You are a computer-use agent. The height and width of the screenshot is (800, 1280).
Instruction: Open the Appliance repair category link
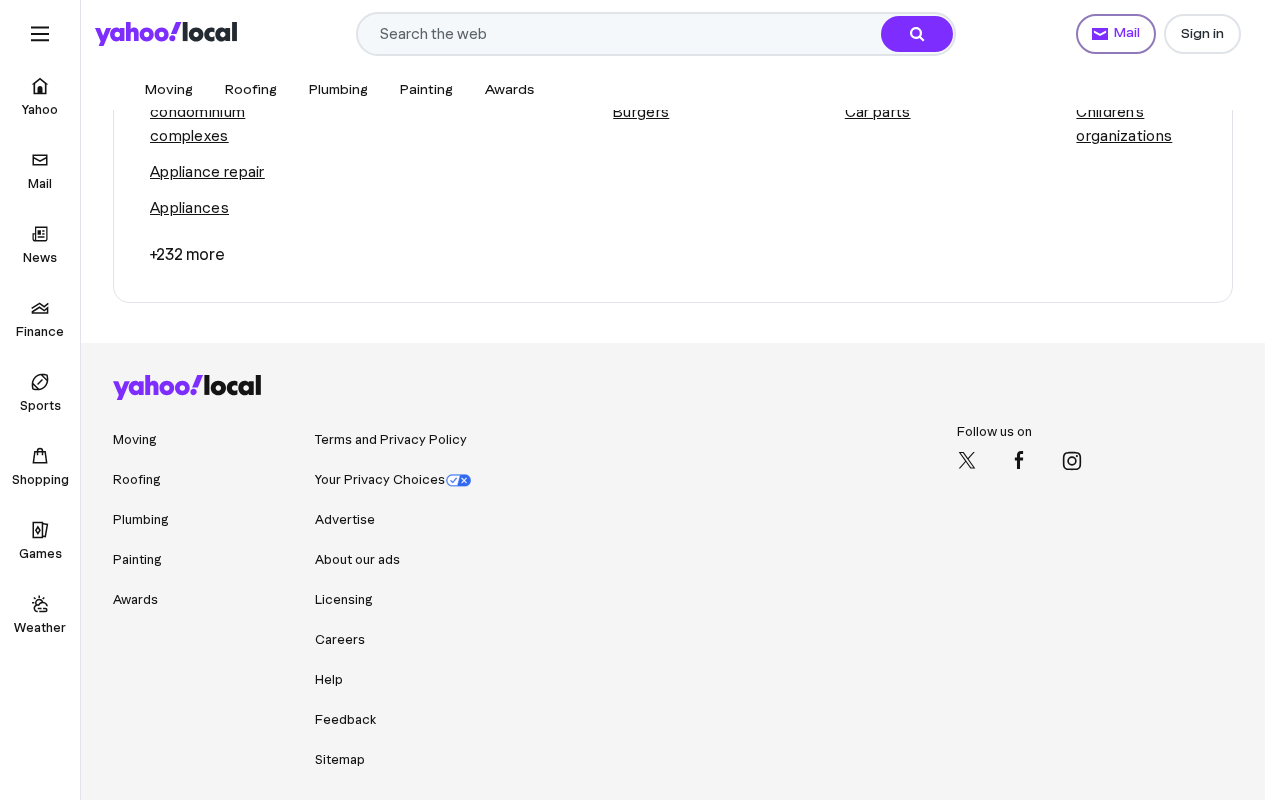tap(207, 172)
